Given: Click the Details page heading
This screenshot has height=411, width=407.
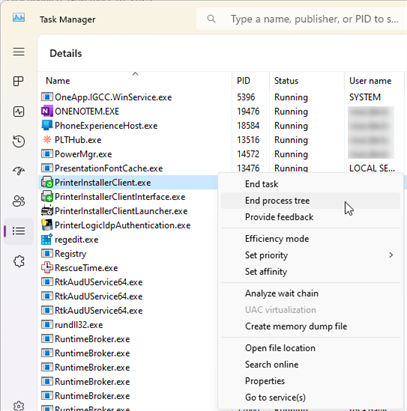Looking at the screenshot, I should coord(66,53).
